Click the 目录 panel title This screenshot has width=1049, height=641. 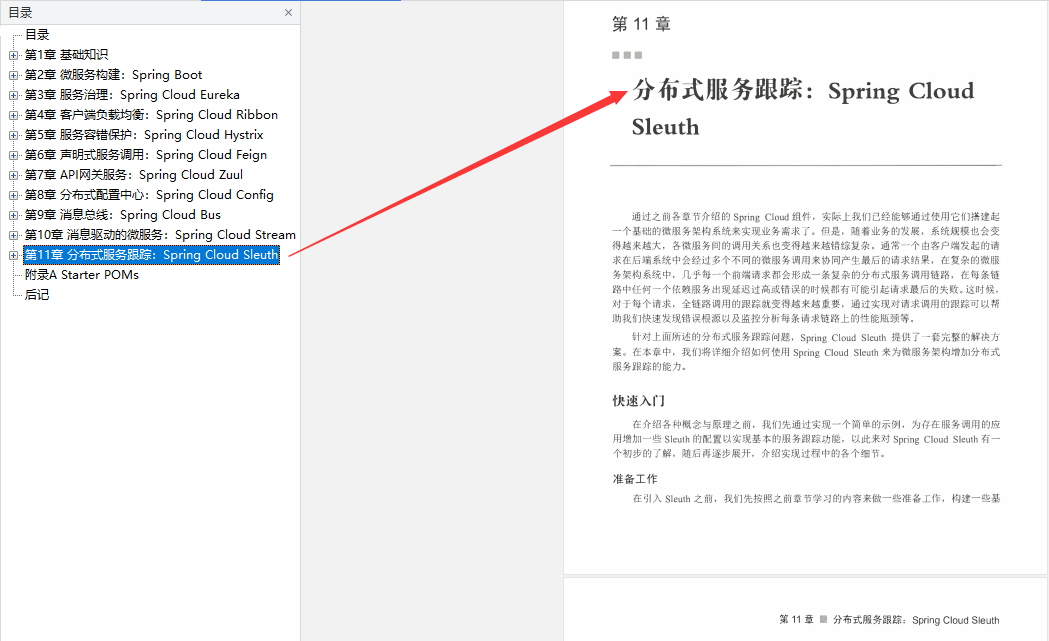click(20, 13)
